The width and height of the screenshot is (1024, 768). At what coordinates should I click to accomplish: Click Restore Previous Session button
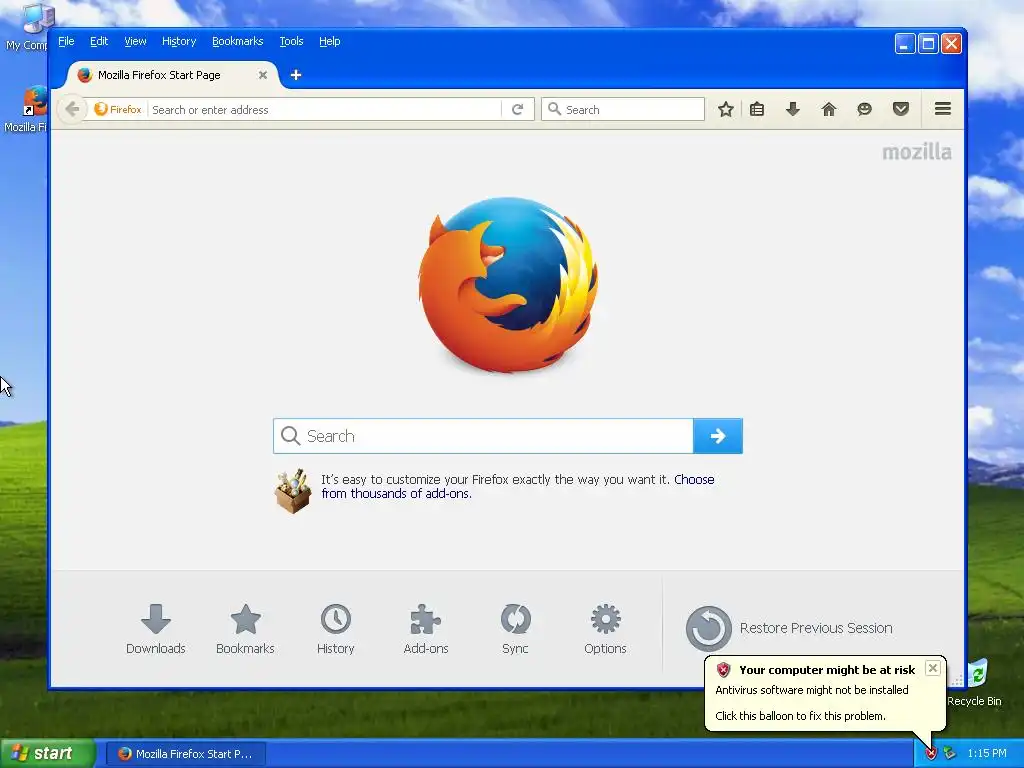pos(790,628)
